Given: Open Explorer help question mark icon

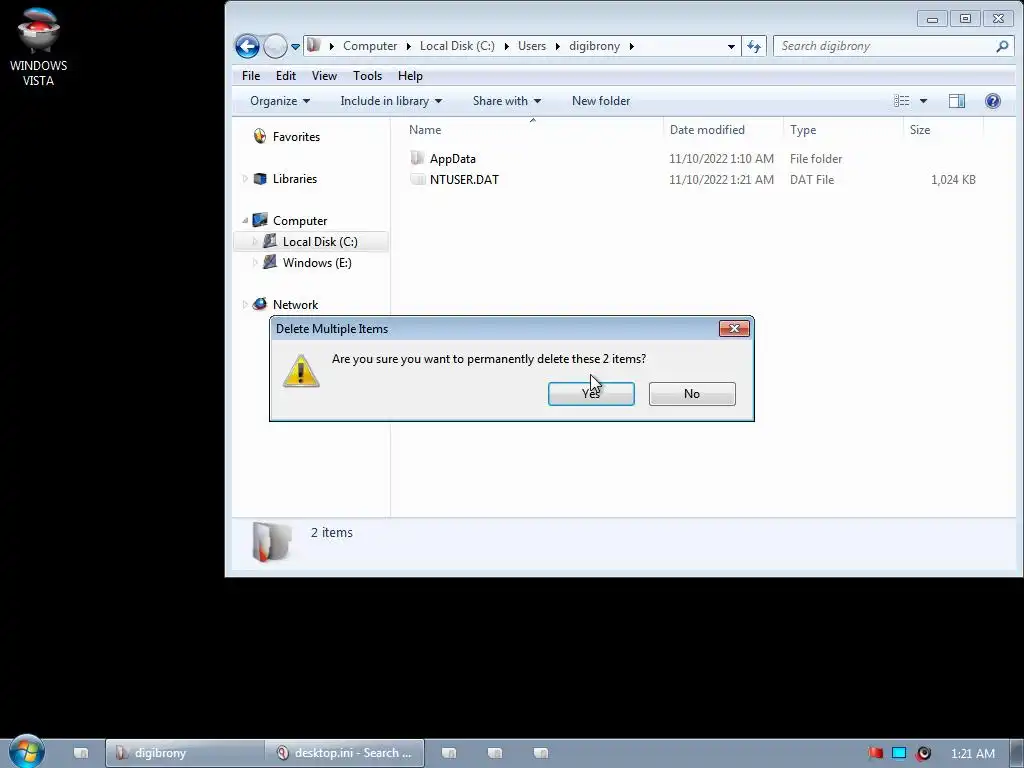Looking at the screenshot, I should (x=993, y=101).
